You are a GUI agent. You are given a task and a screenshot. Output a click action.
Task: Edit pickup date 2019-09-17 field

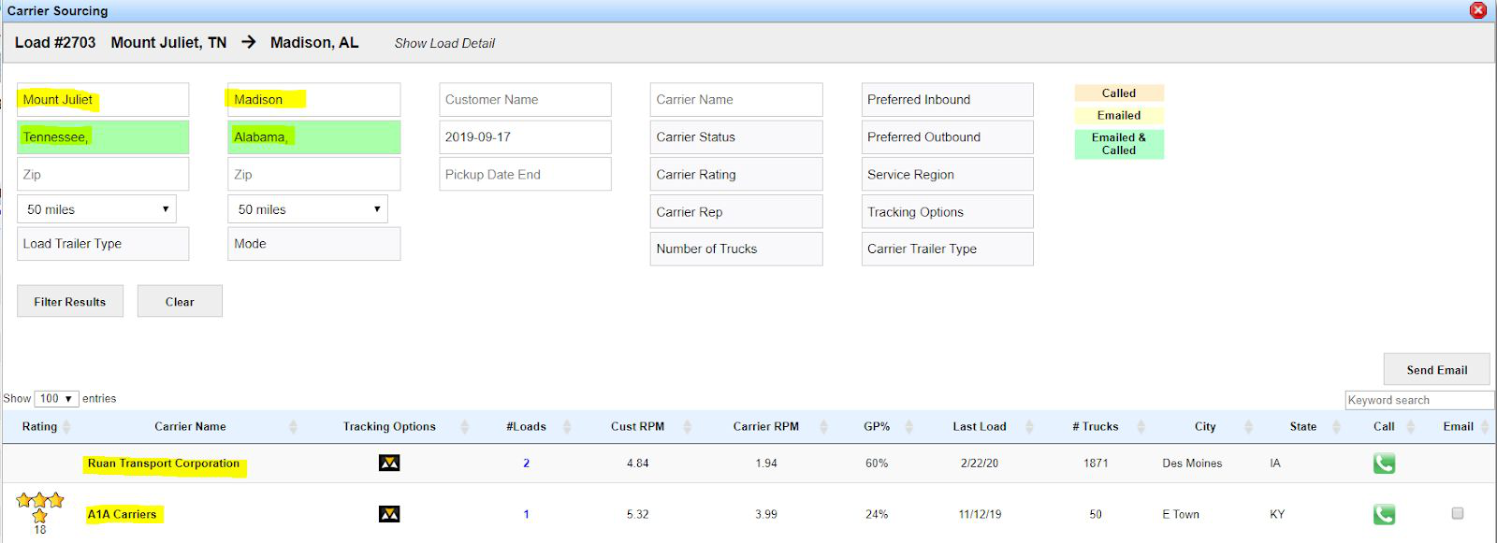[525, 137]
